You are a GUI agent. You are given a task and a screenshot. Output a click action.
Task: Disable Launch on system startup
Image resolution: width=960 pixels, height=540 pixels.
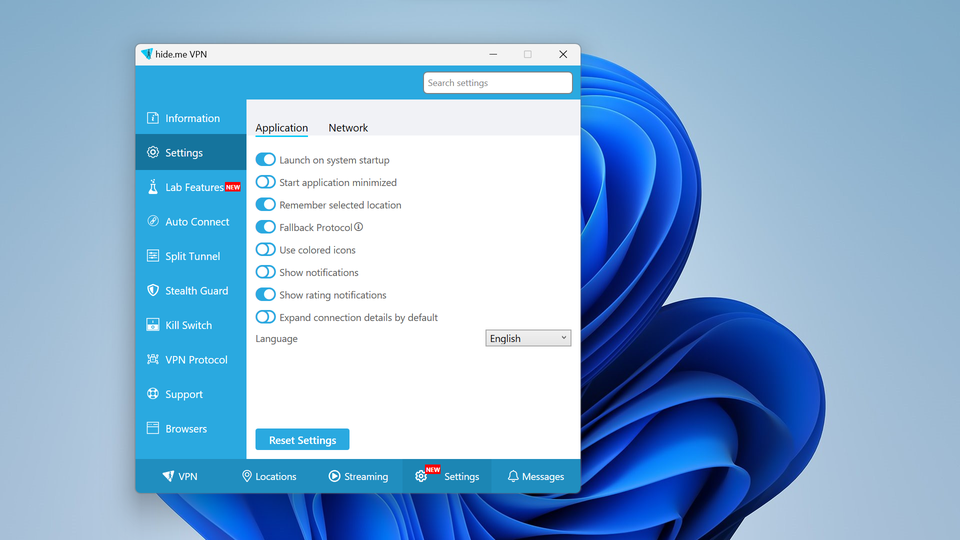coord(265,159)
